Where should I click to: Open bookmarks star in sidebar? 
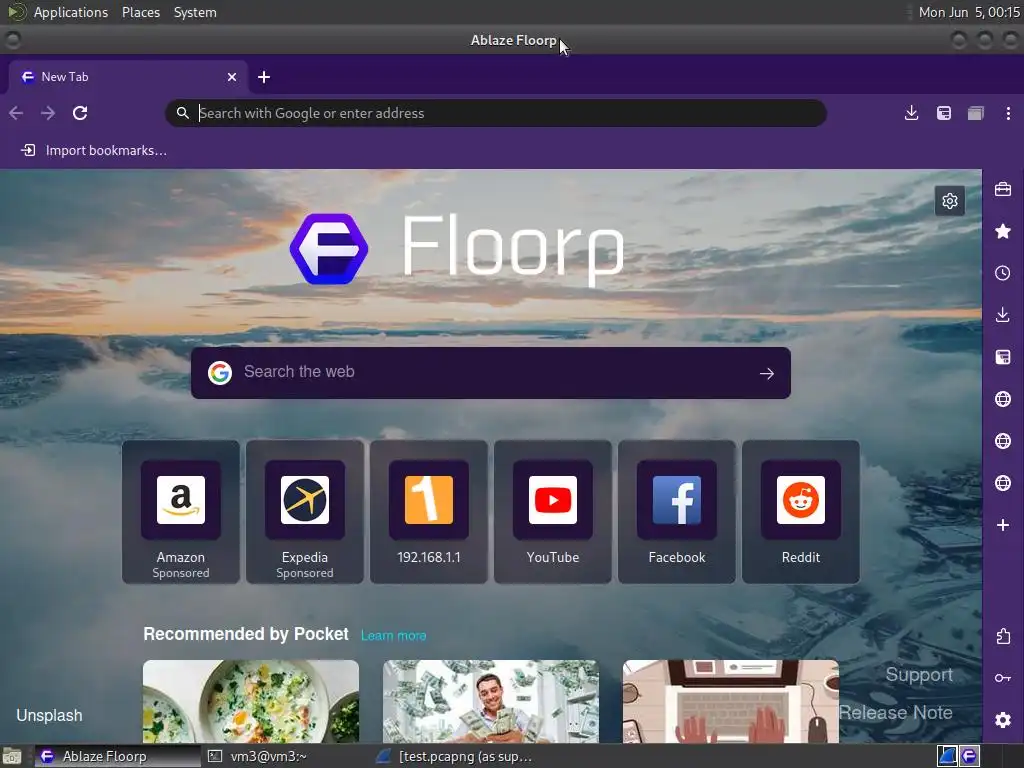pos(1003,231)
